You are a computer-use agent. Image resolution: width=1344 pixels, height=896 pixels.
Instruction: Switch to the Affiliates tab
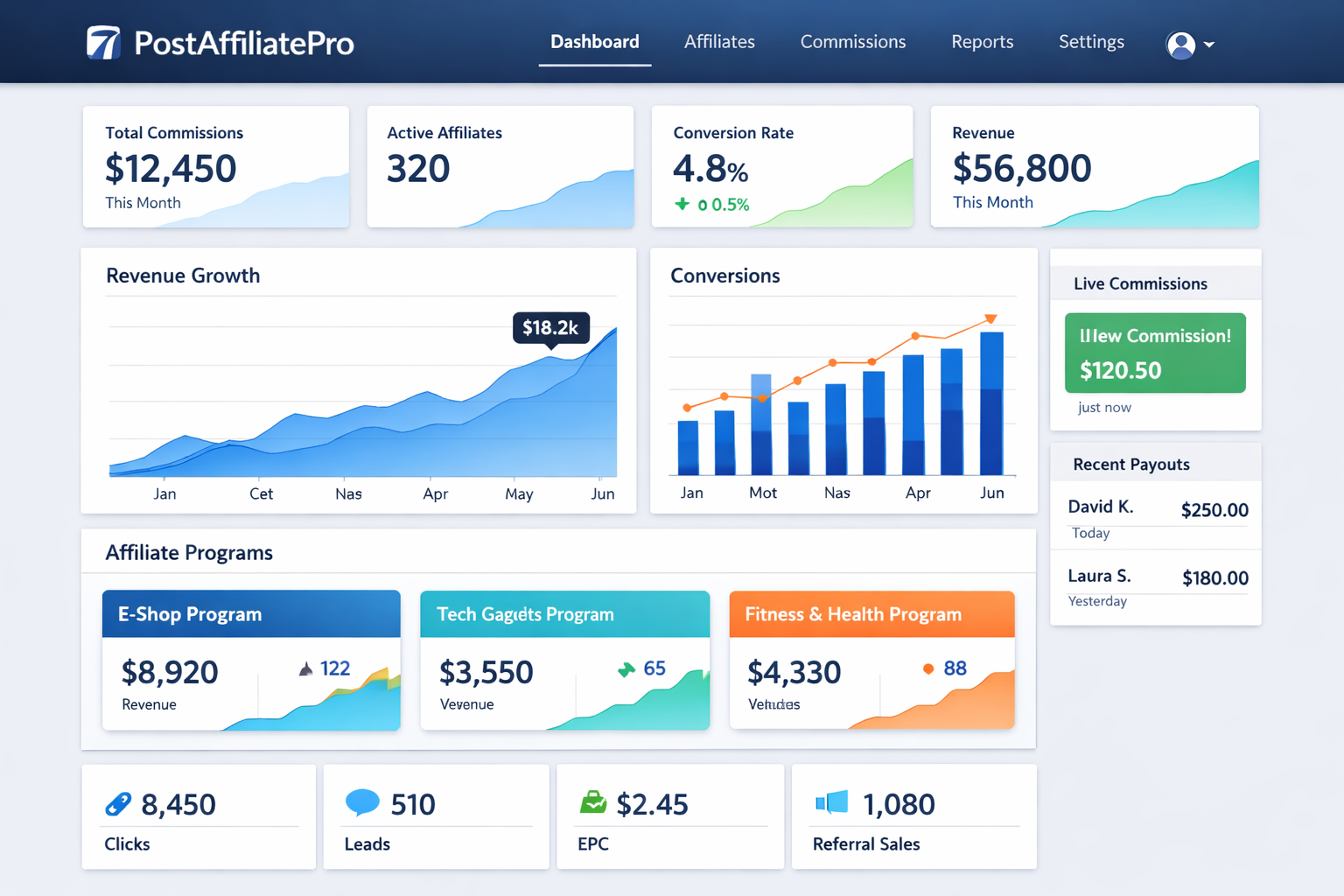click(719, 41)
